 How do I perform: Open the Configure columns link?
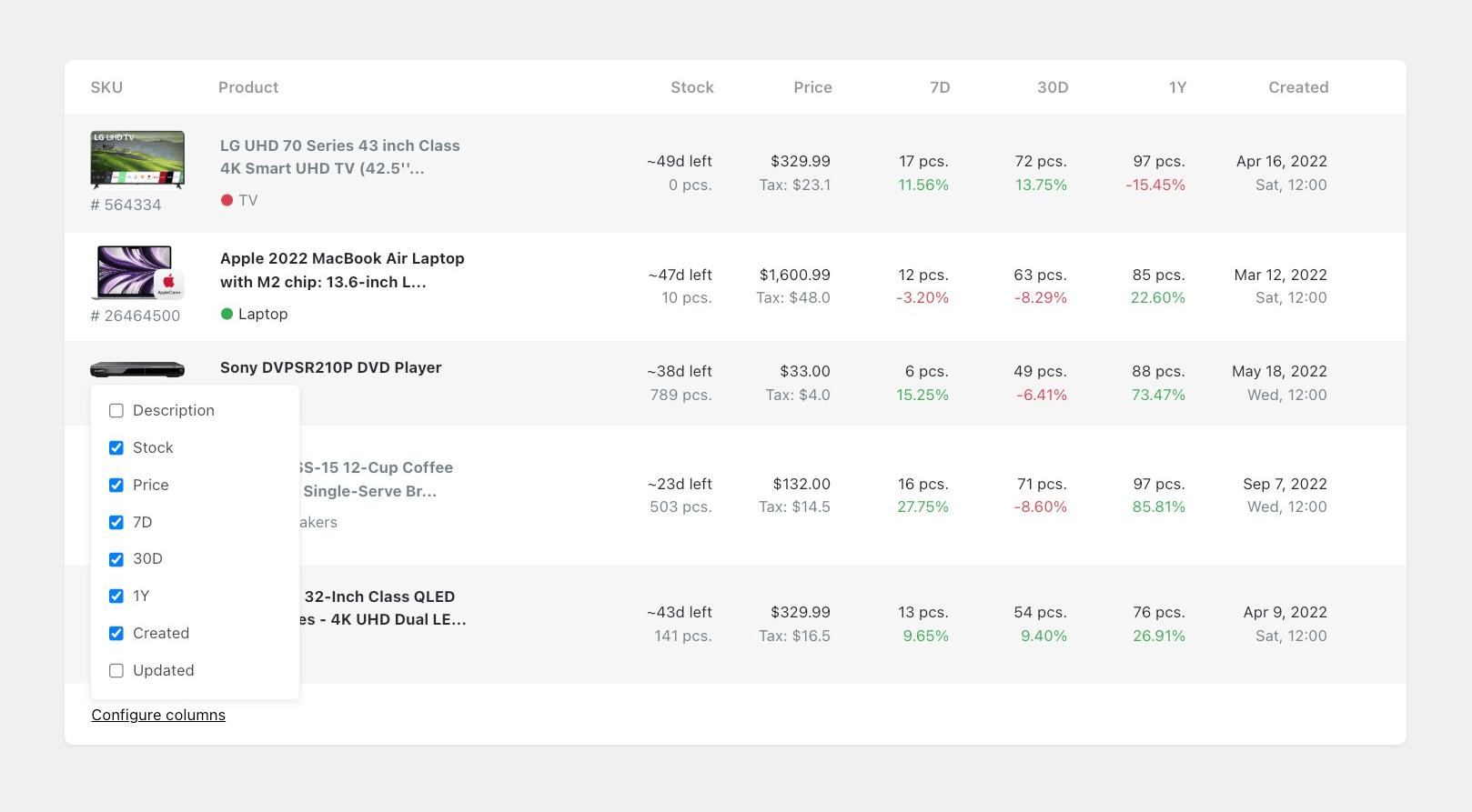pyautogui.click(x=158, y=715)
